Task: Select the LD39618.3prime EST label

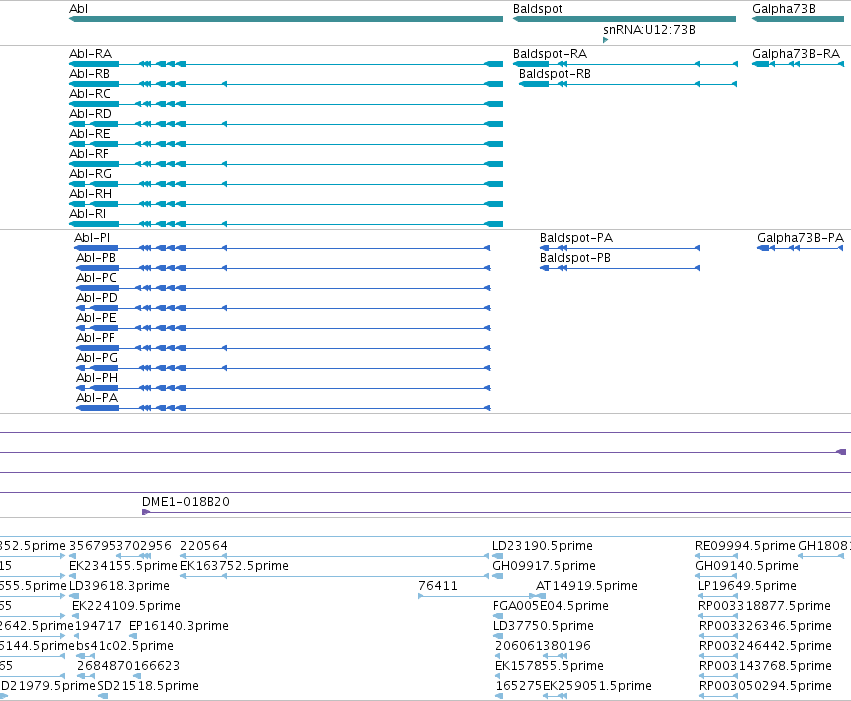Action: click(119, 586)
